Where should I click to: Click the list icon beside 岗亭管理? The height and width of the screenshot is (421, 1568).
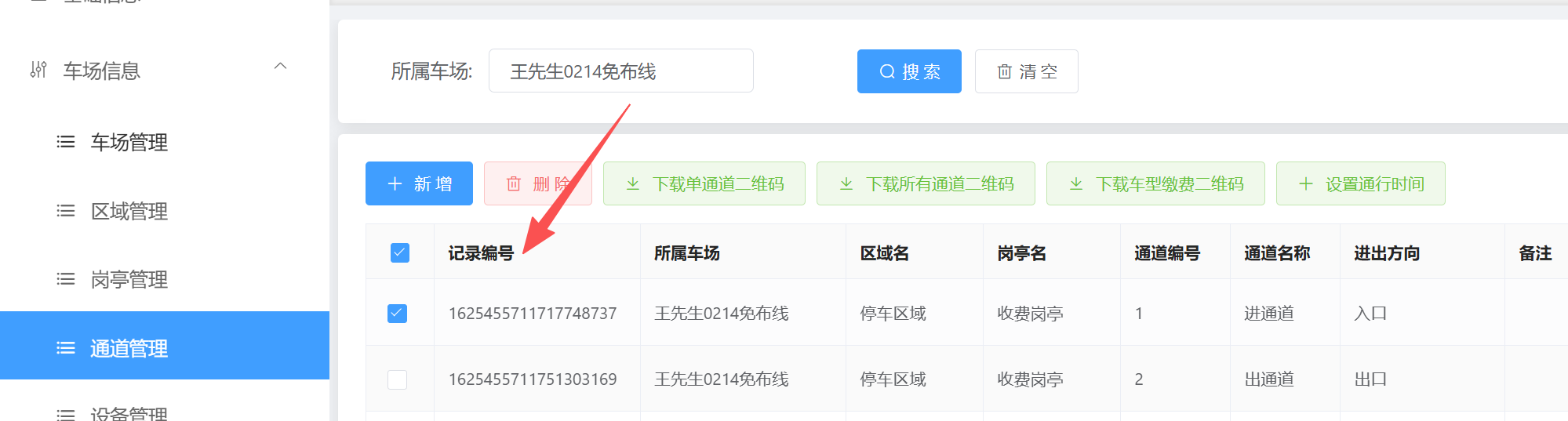tap(66, 279)
